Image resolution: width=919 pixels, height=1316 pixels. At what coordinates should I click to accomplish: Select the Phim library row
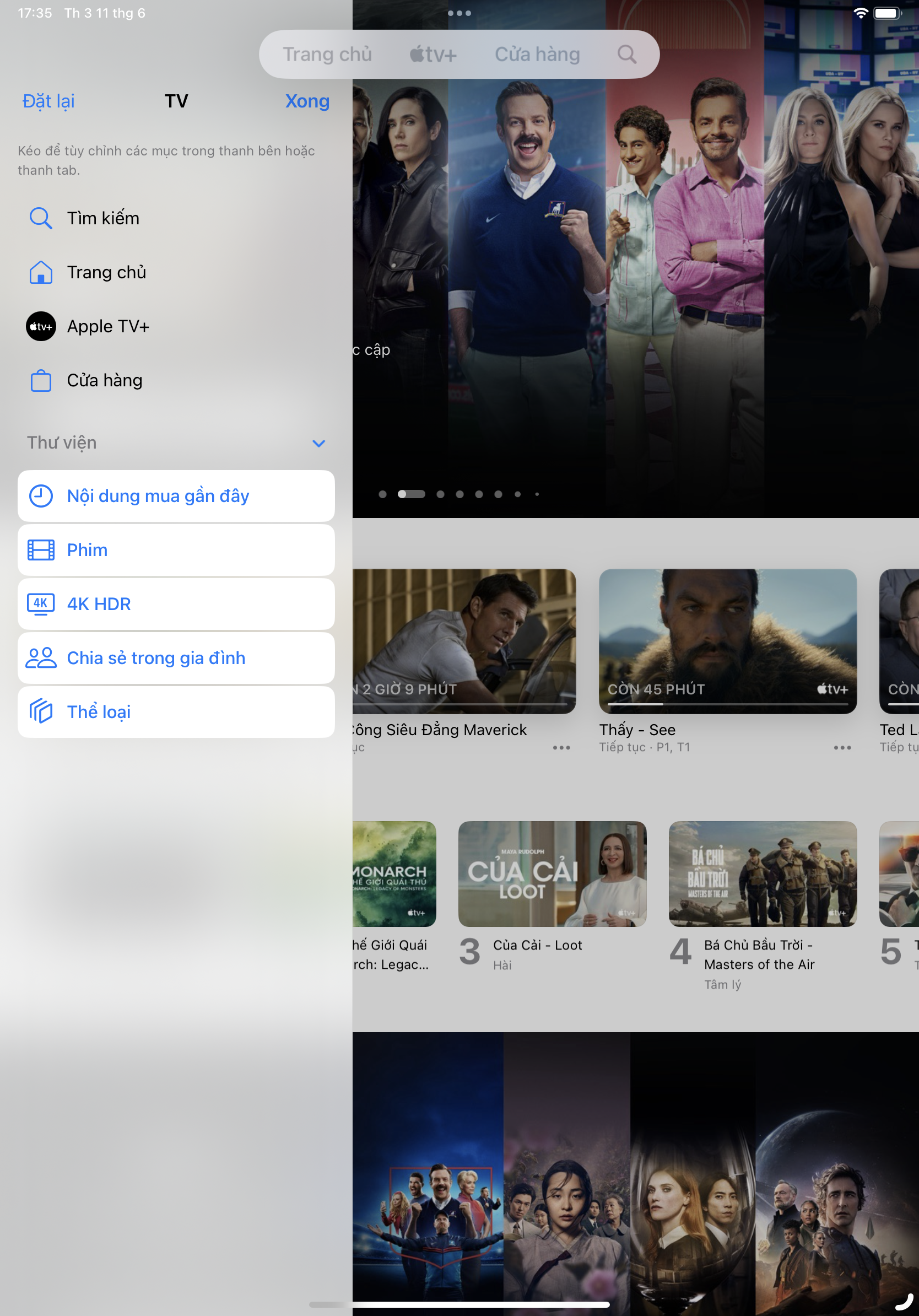(x=176, y=550)
